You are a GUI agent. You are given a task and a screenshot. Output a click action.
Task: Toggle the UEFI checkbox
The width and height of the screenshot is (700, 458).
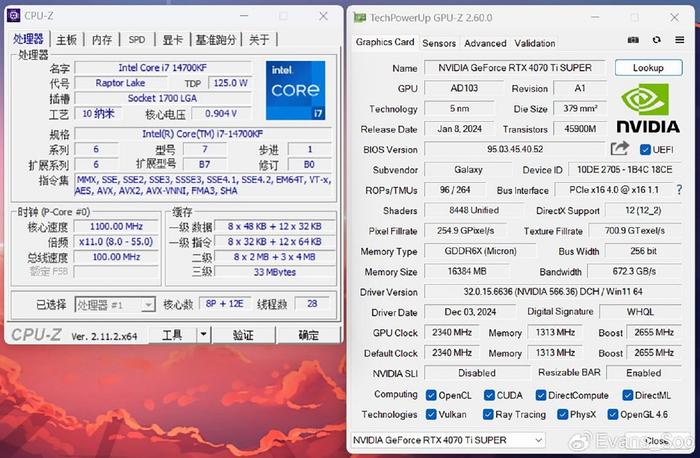(645, 150)
